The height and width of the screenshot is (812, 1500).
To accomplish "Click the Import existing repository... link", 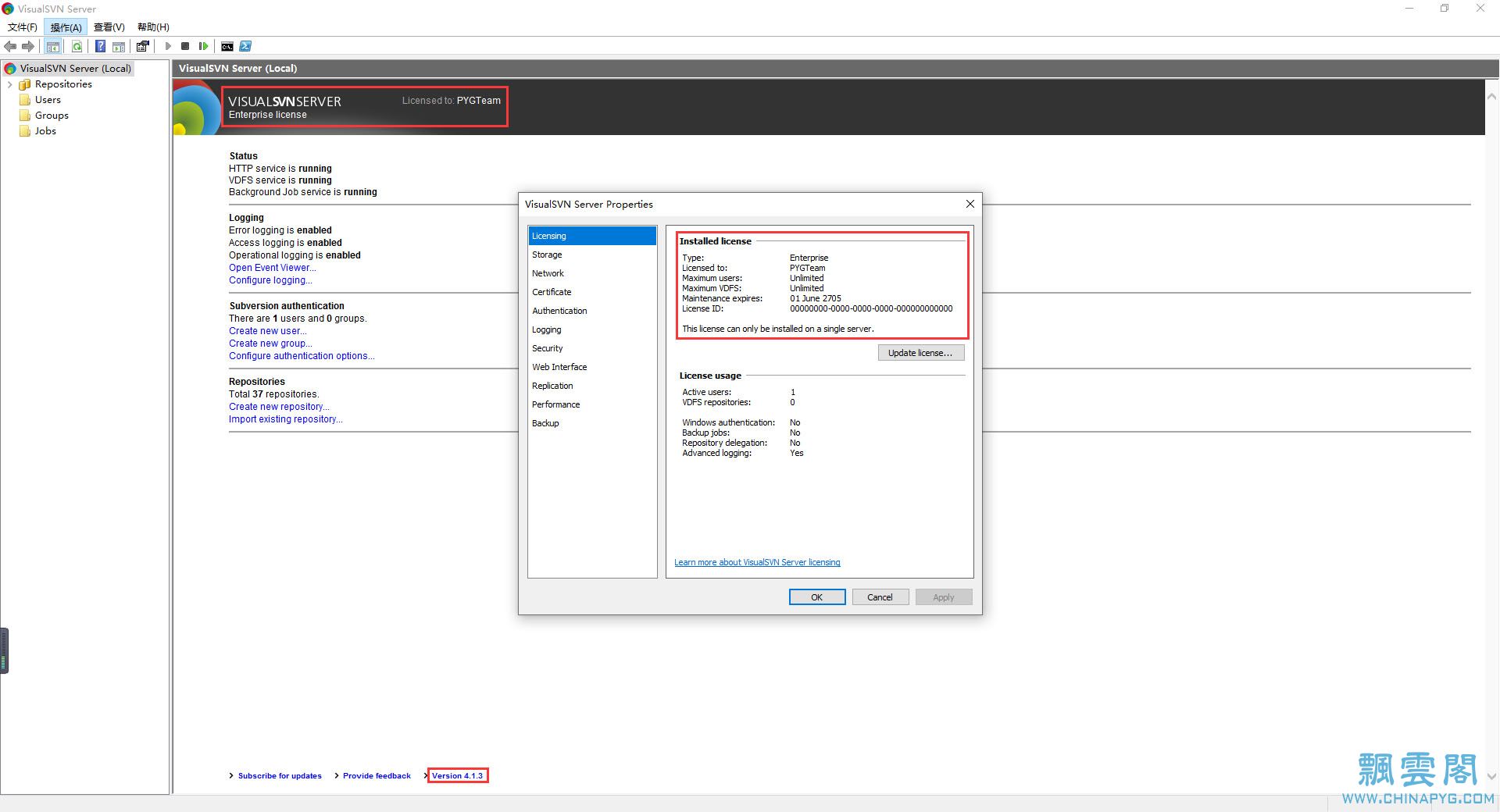I will point(286,419).
